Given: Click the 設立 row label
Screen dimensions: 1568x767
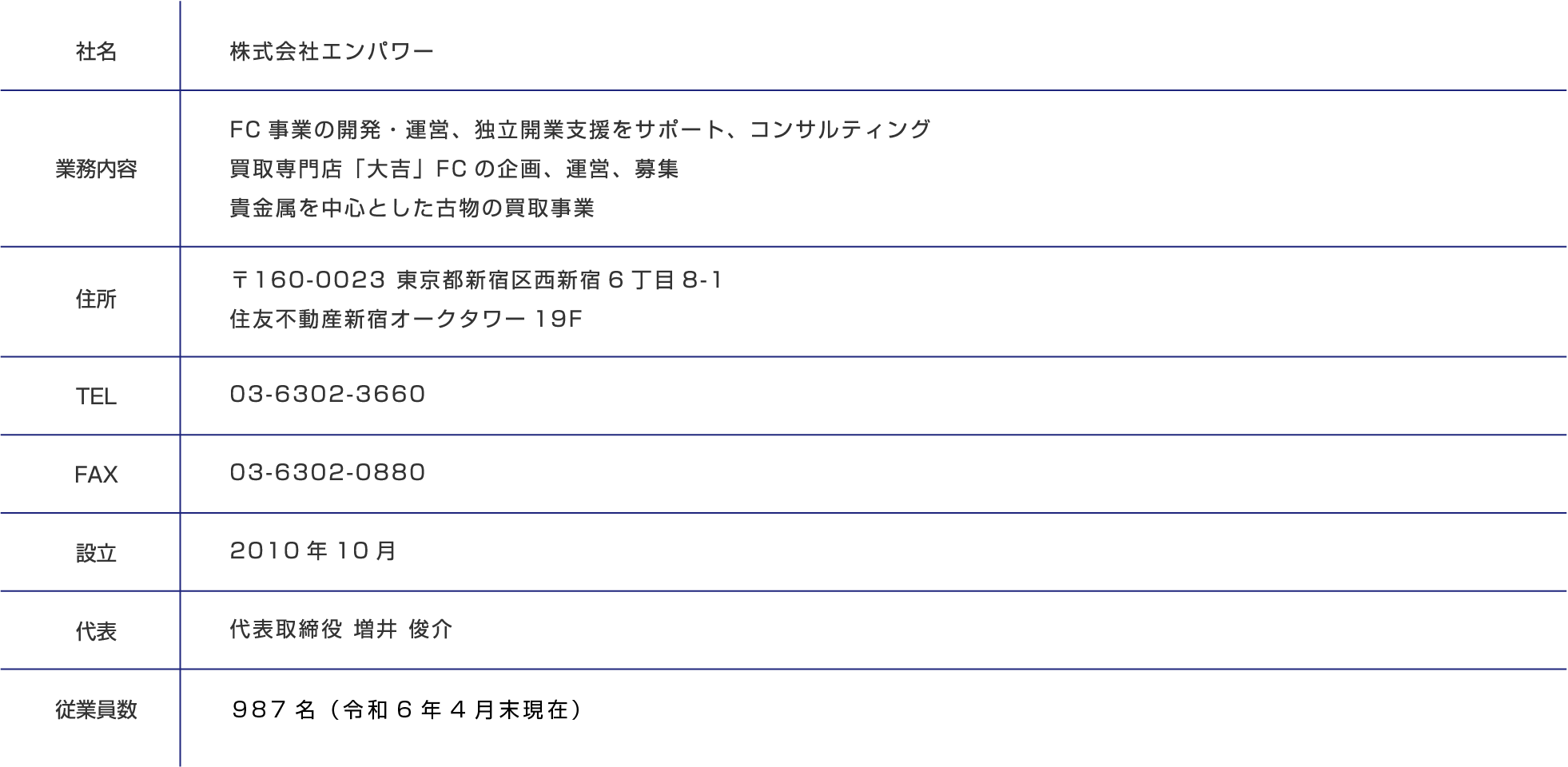Looking at the screenshot, I should click(x=96, y=553).
